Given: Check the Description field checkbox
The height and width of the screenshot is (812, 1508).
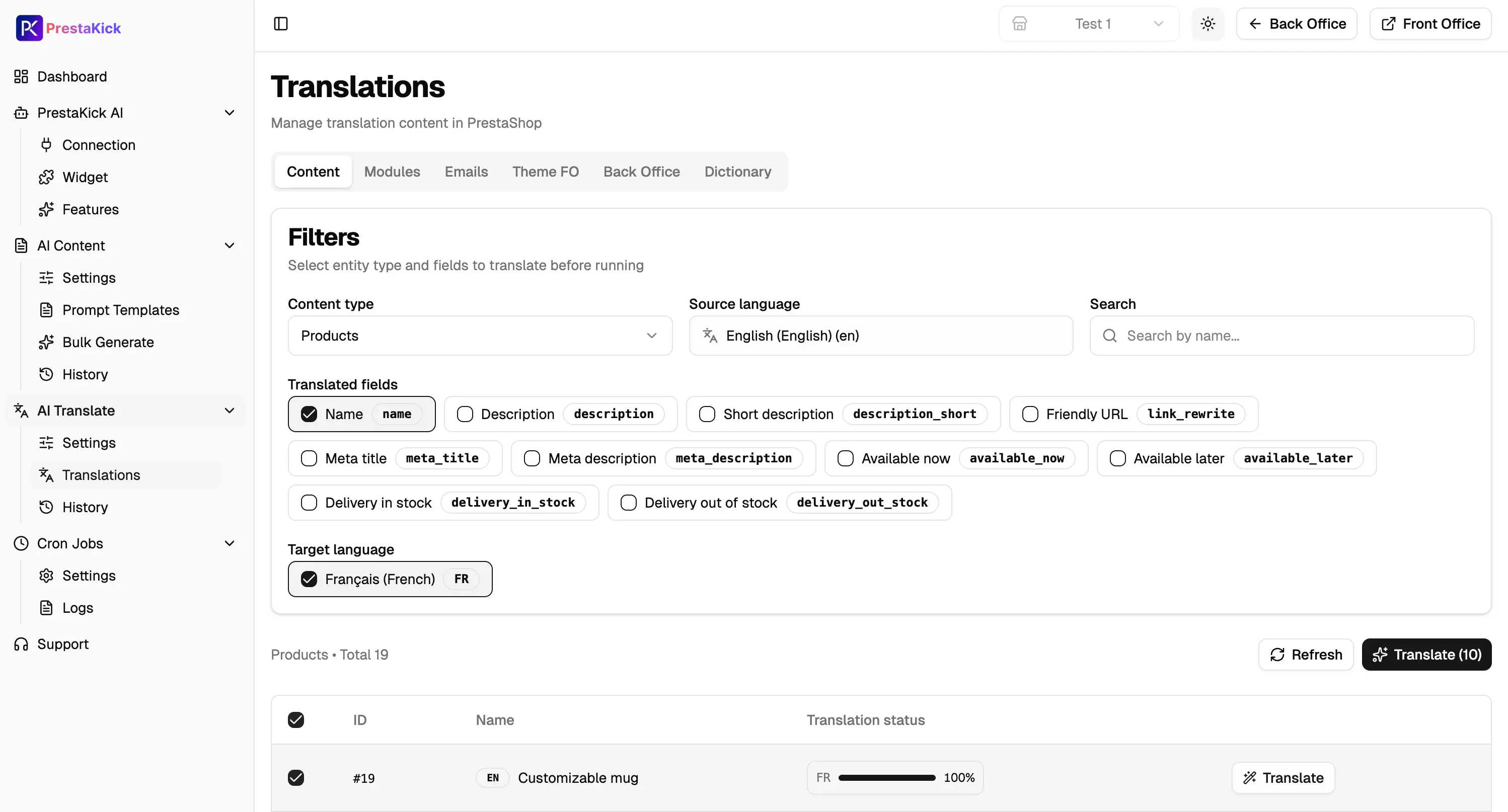Looking at the screenshot, I should [x=465, y=414].
